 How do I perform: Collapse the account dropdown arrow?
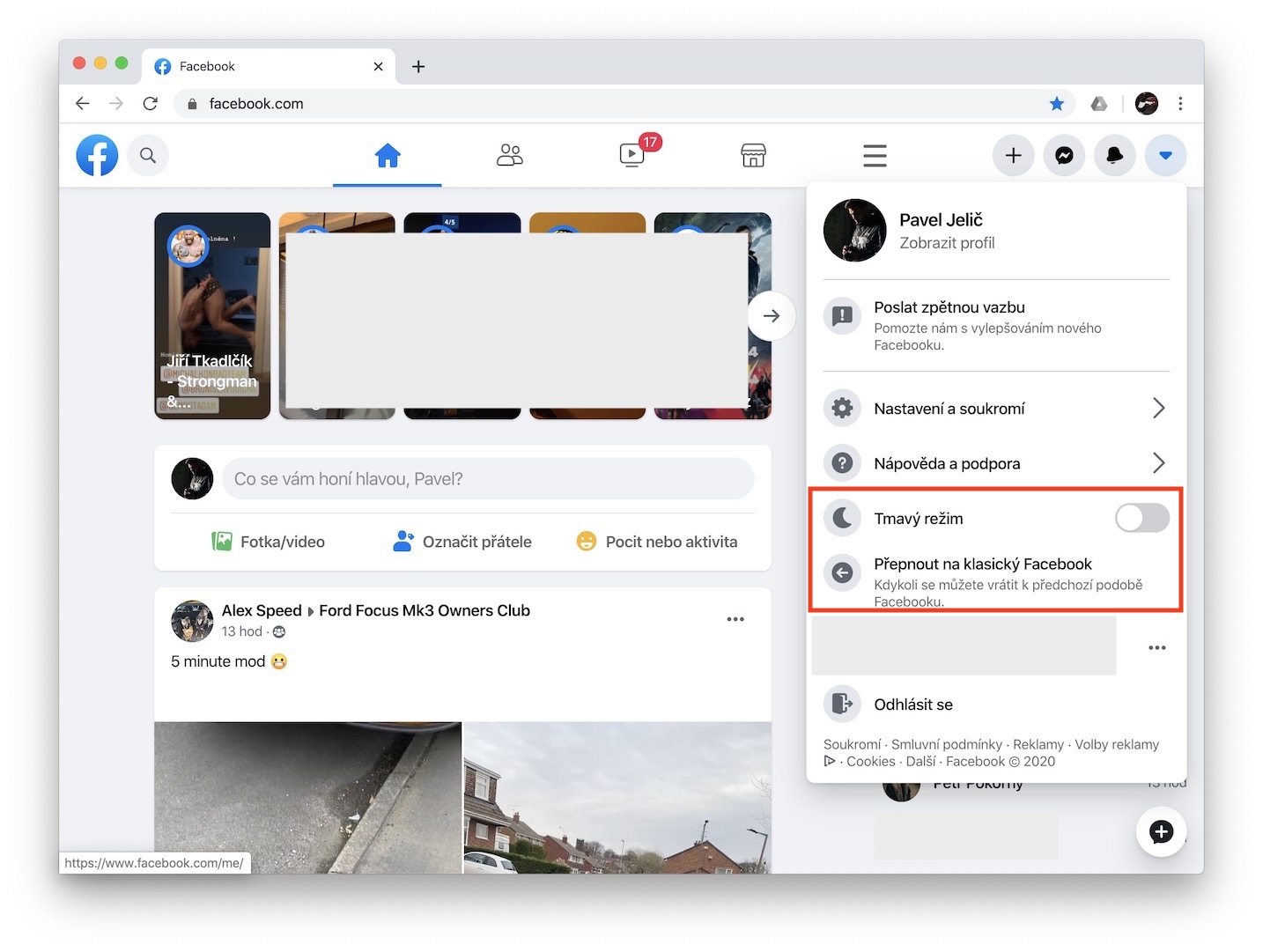[1165, 156]
